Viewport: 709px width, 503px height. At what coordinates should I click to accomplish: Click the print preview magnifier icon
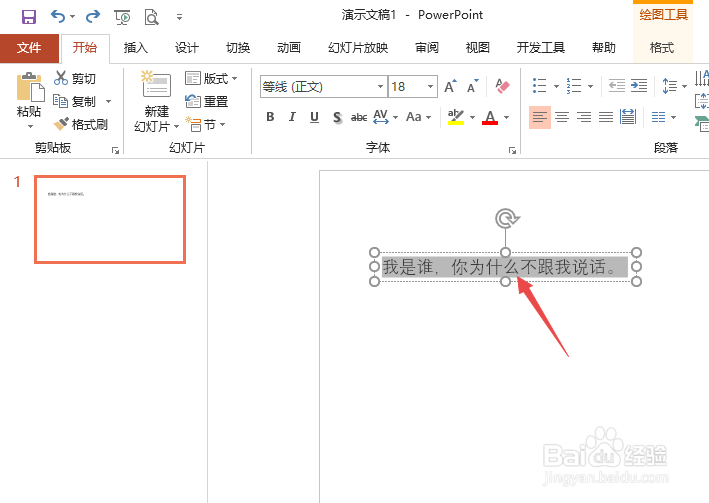click(151, 17)
